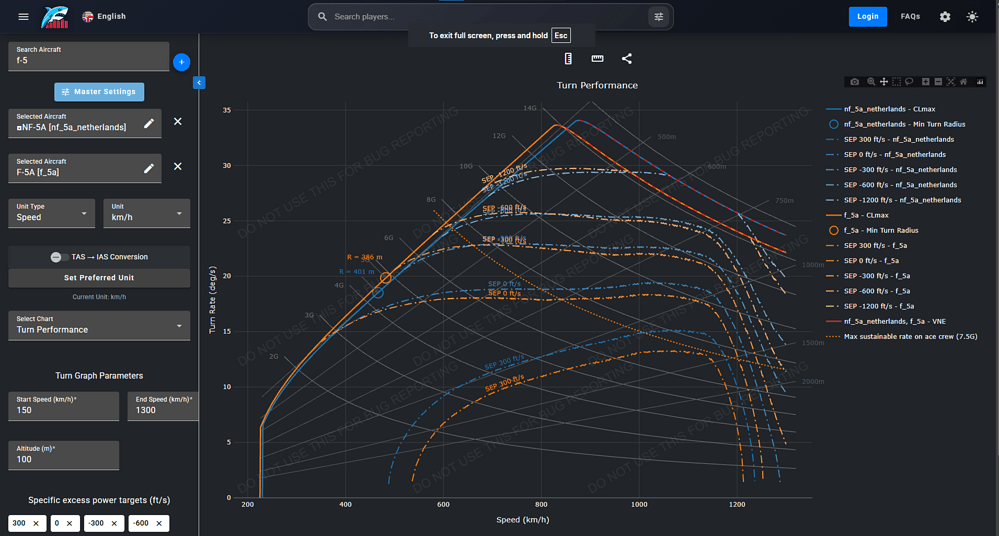Switch light/dark theme with sun icon

coord(972,17)
